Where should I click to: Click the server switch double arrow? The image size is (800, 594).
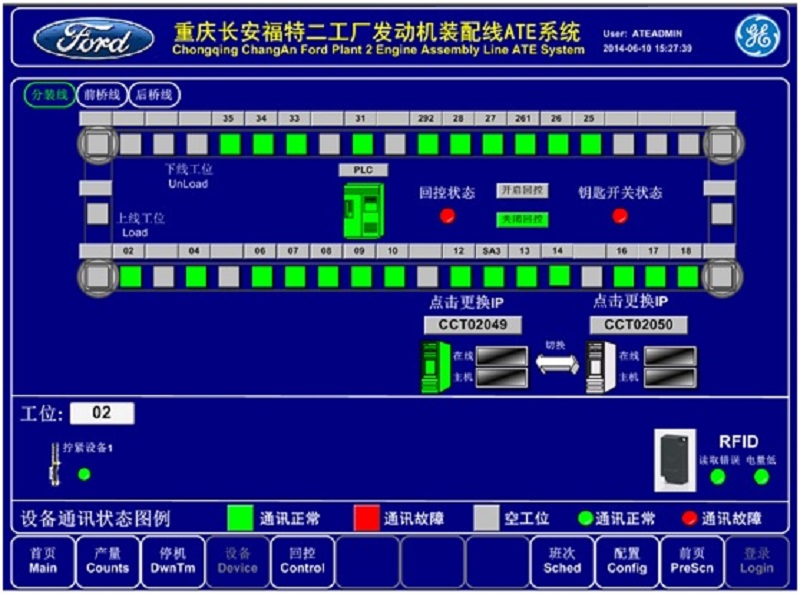(557, 364)
